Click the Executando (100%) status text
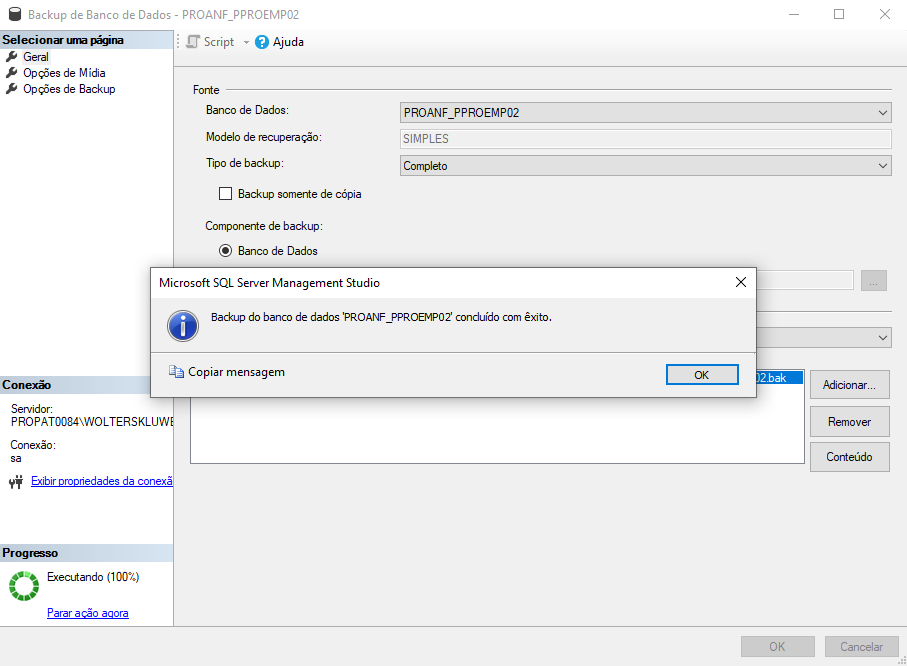Screen dimensions: 907x666 (93, 577)
